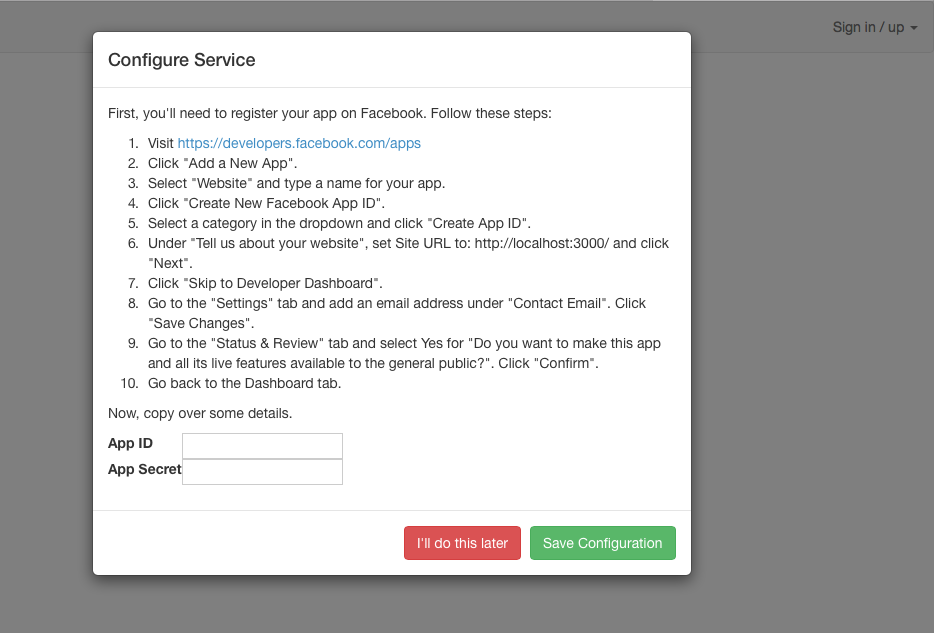Open the developers.facebook.com/apps link
The width and height of the screenshot is (934, 633).
coord(299,143)
